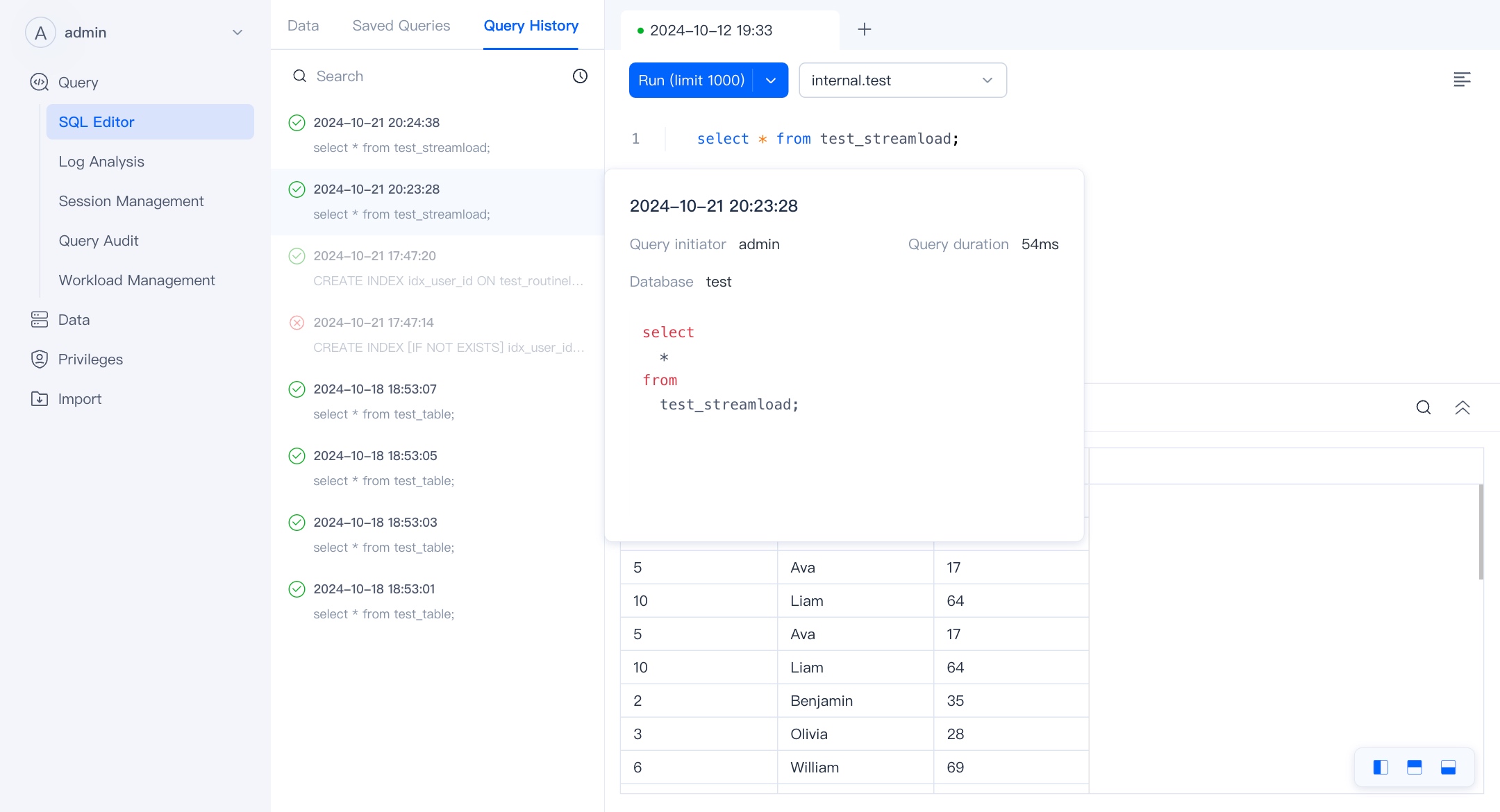This screenshot has width=1500, height=812.
Task: Switch to top panel layout icon
Action: point(1414,767)
